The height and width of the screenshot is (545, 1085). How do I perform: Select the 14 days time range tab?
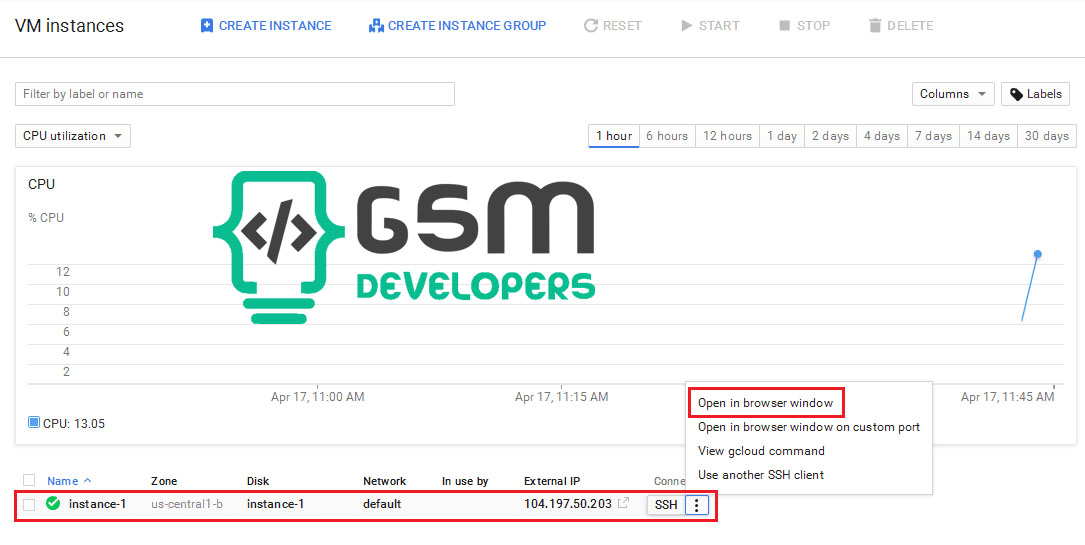pos(988,136)
